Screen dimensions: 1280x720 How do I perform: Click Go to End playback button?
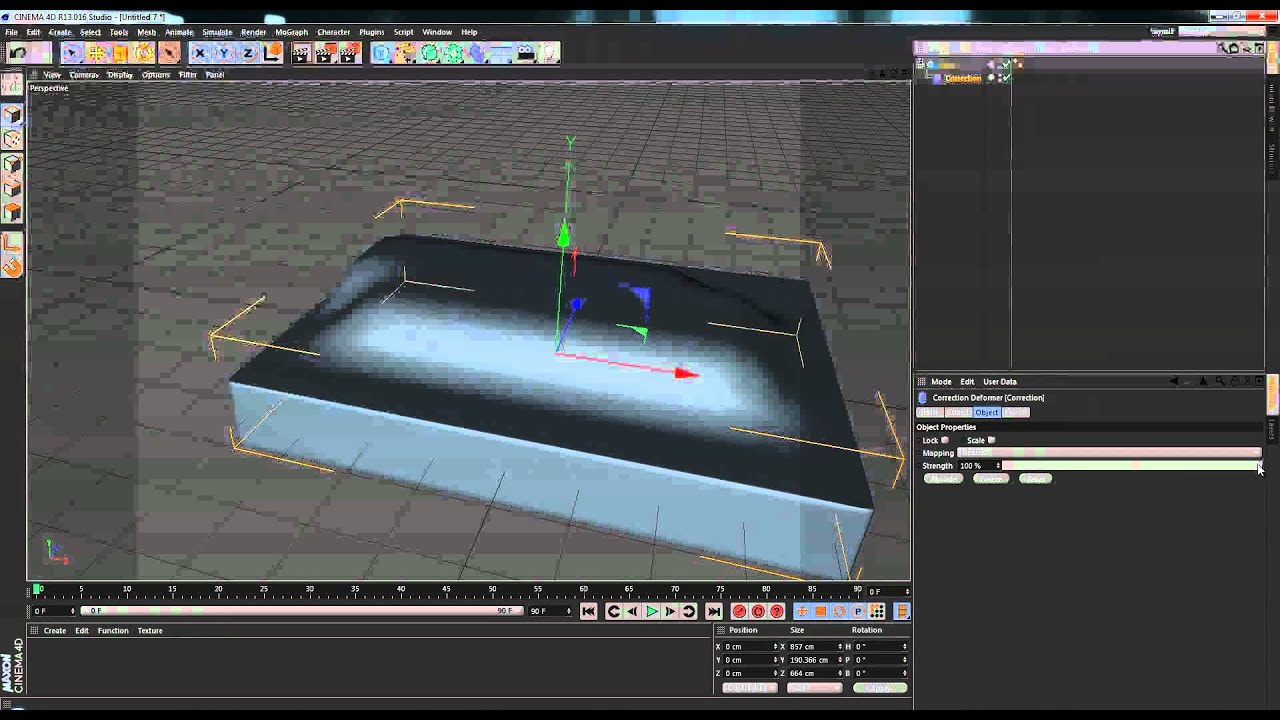click(x=713, y=611)
